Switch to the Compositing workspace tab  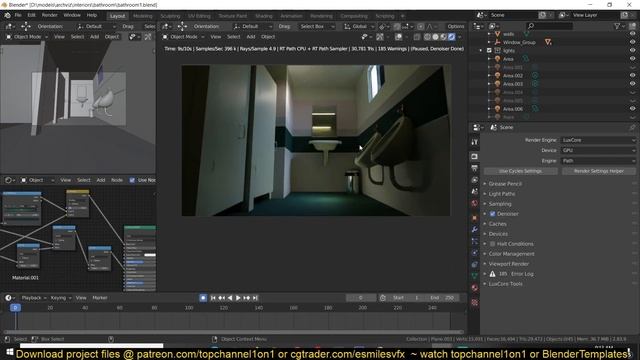354,16
